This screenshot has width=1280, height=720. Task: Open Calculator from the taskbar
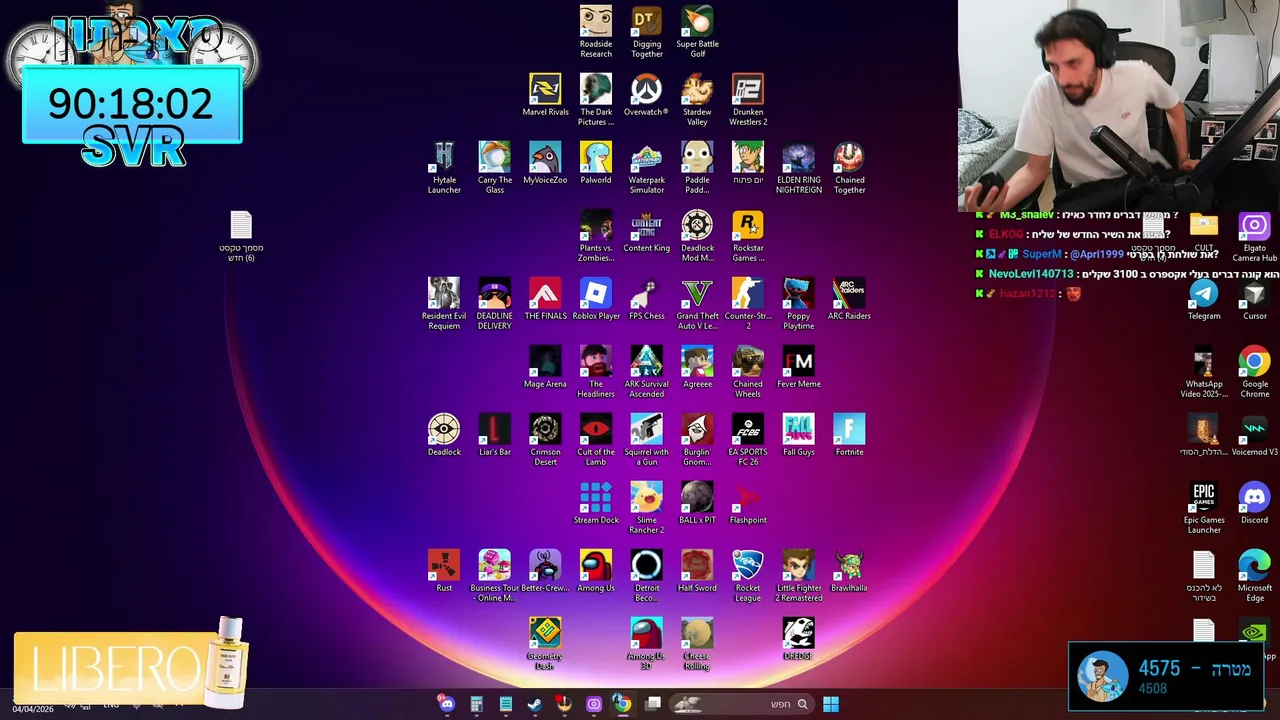point(476,704)
